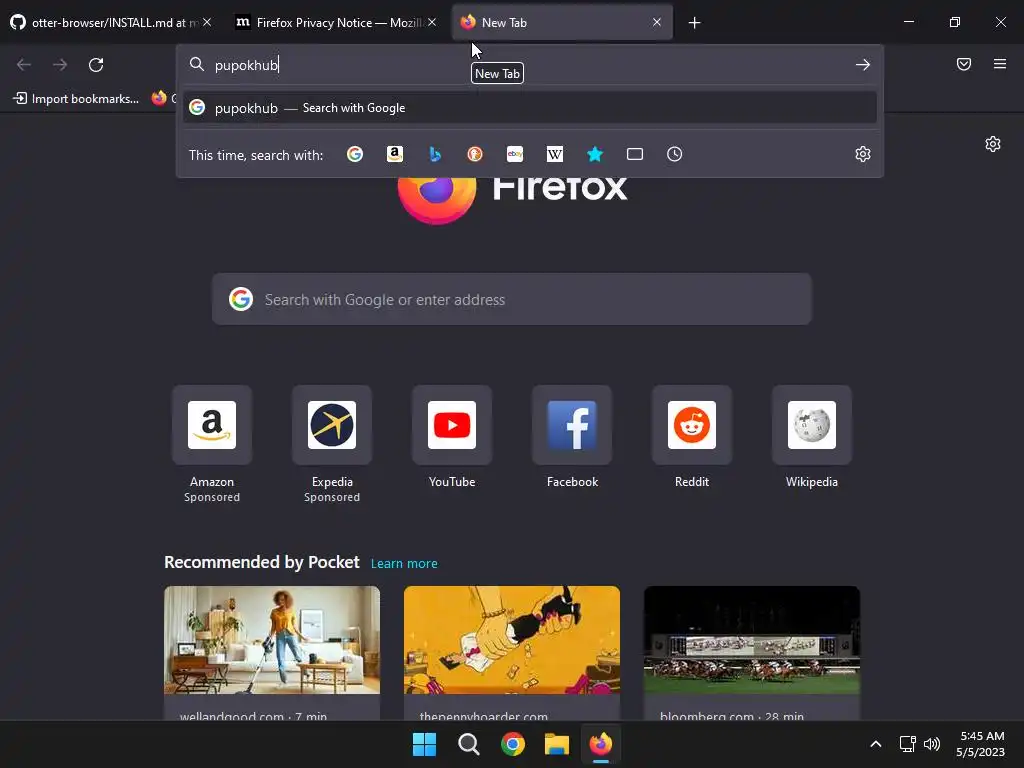1024x768 pixels.
Task: Search this time with DuckDuckGo icon
Action: tap(475, 154)
